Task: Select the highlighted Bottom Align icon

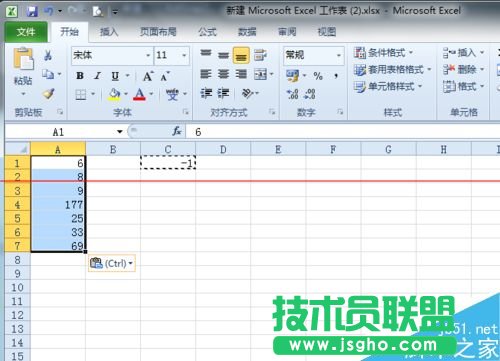Action: click(241, 55)
